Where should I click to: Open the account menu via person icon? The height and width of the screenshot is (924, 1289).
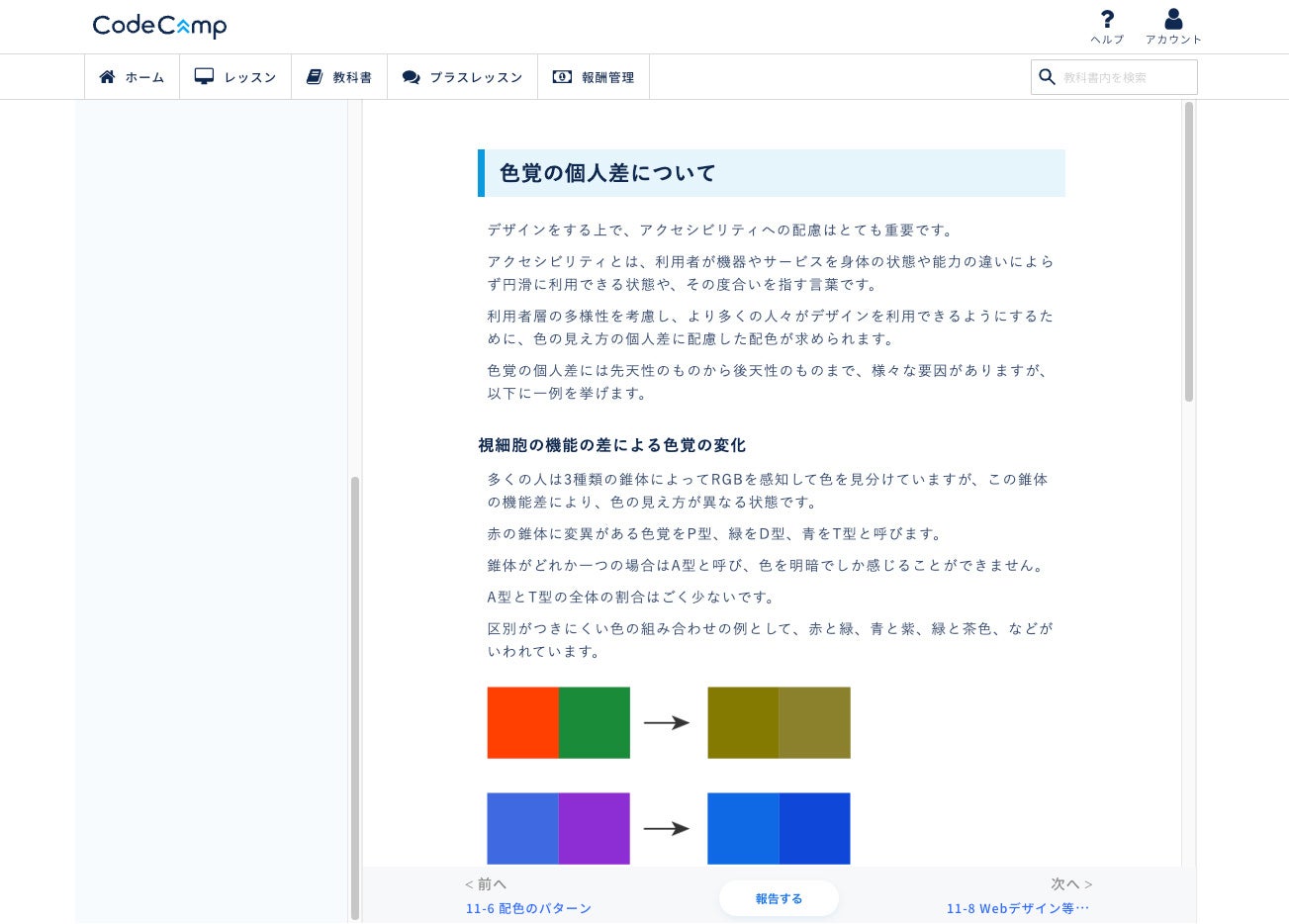pyautogui.click(x=1173, y=19)
